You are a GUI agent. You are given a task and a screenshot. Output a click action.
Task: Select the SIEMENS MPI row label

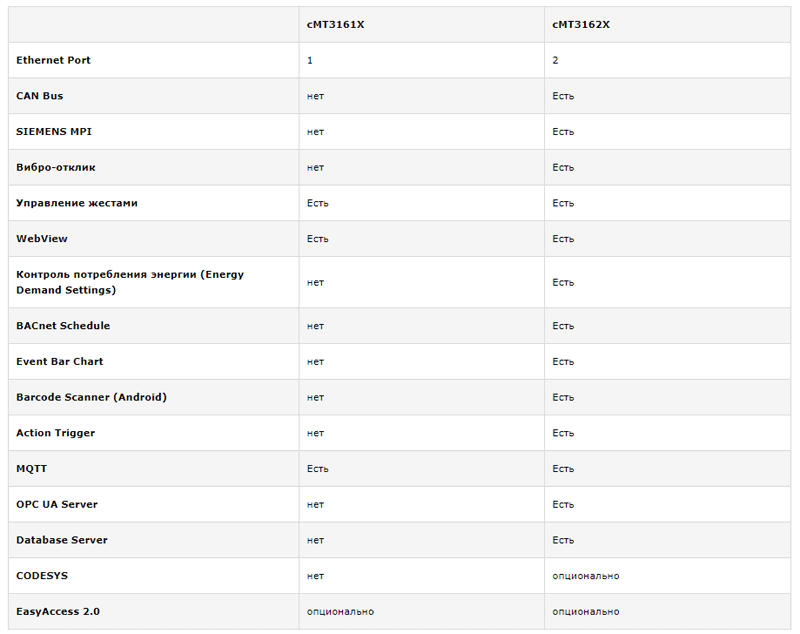(x=54, y=132)
